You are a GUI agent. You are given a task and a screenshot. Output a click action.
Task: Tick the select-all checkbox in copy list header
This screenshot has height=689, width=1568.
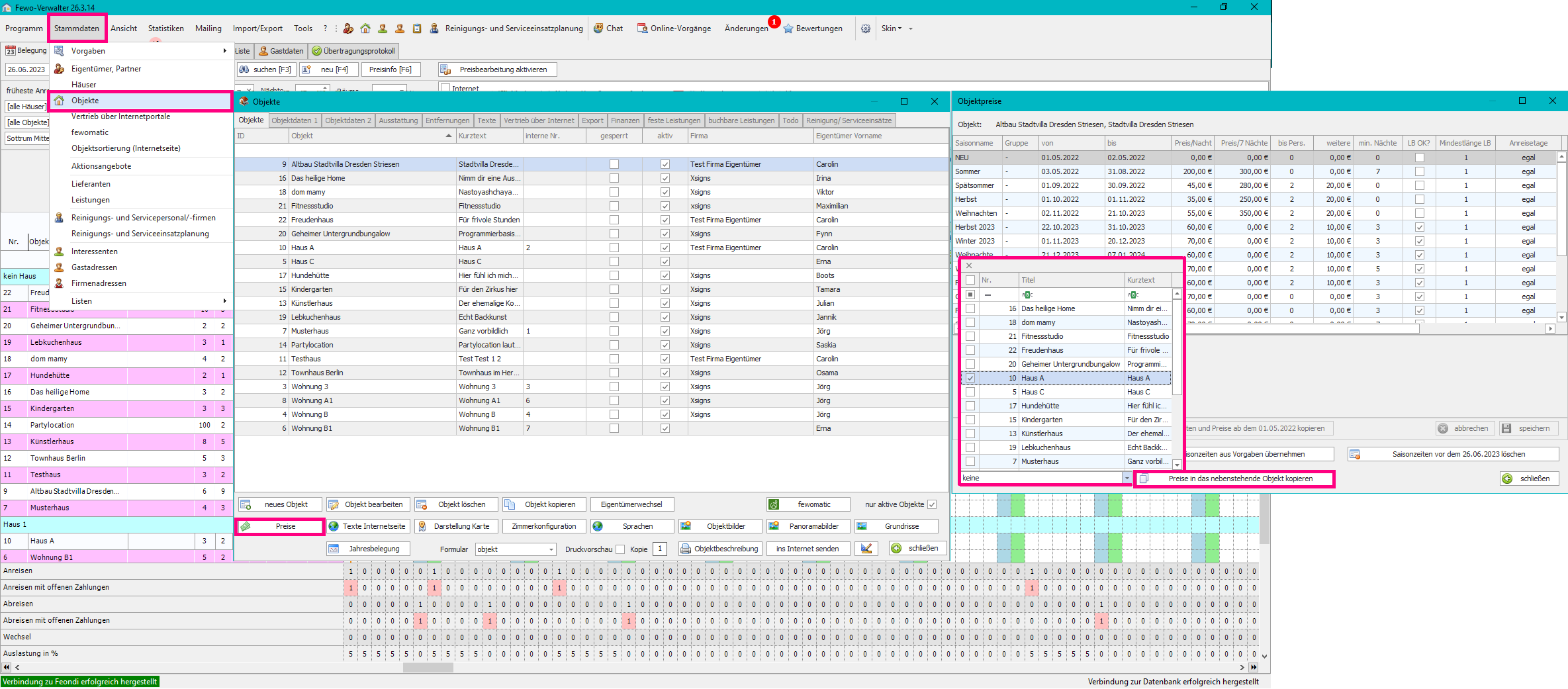click(x=970, y=280)
